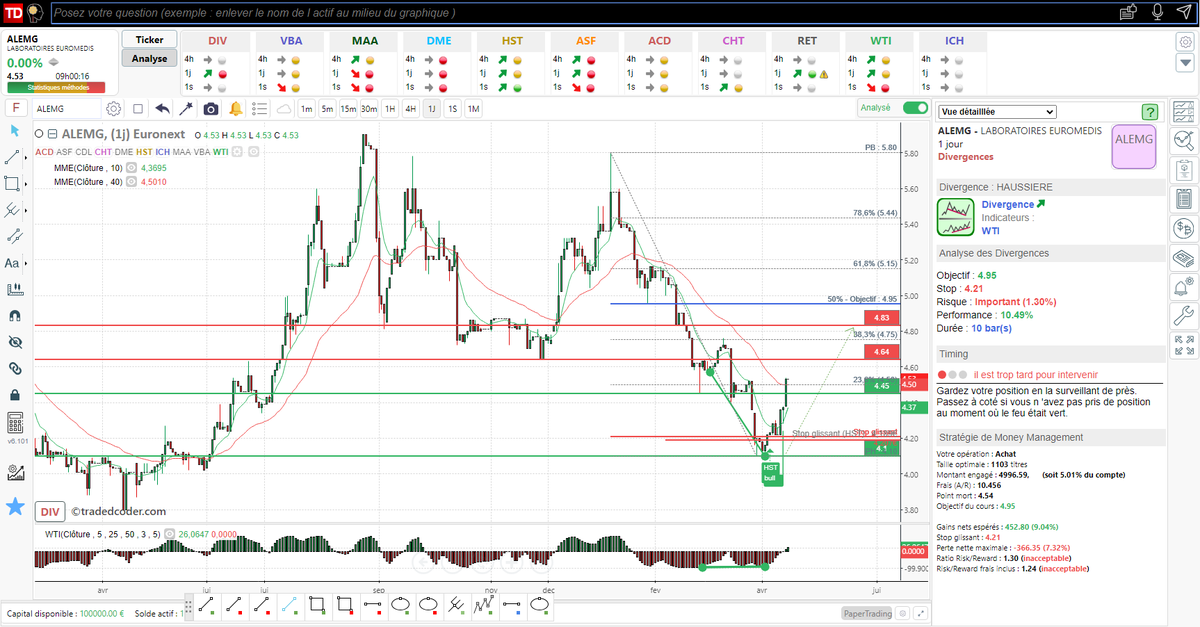Open the list view icon in chart toolbar

[x=260, y=109]
